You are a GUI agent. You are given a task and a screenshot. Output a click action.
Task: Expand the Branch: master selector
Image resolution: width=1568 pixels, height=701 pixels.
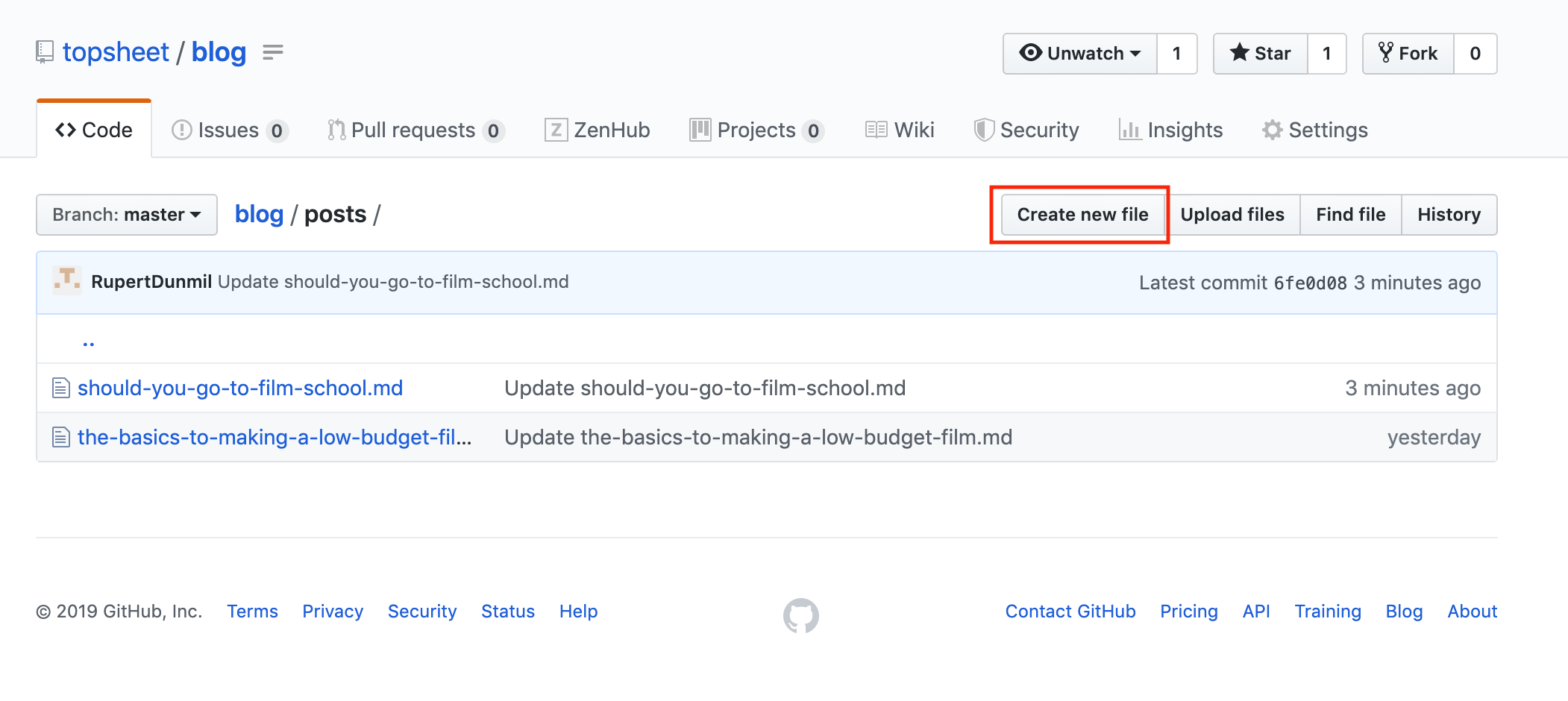(127, 215)
